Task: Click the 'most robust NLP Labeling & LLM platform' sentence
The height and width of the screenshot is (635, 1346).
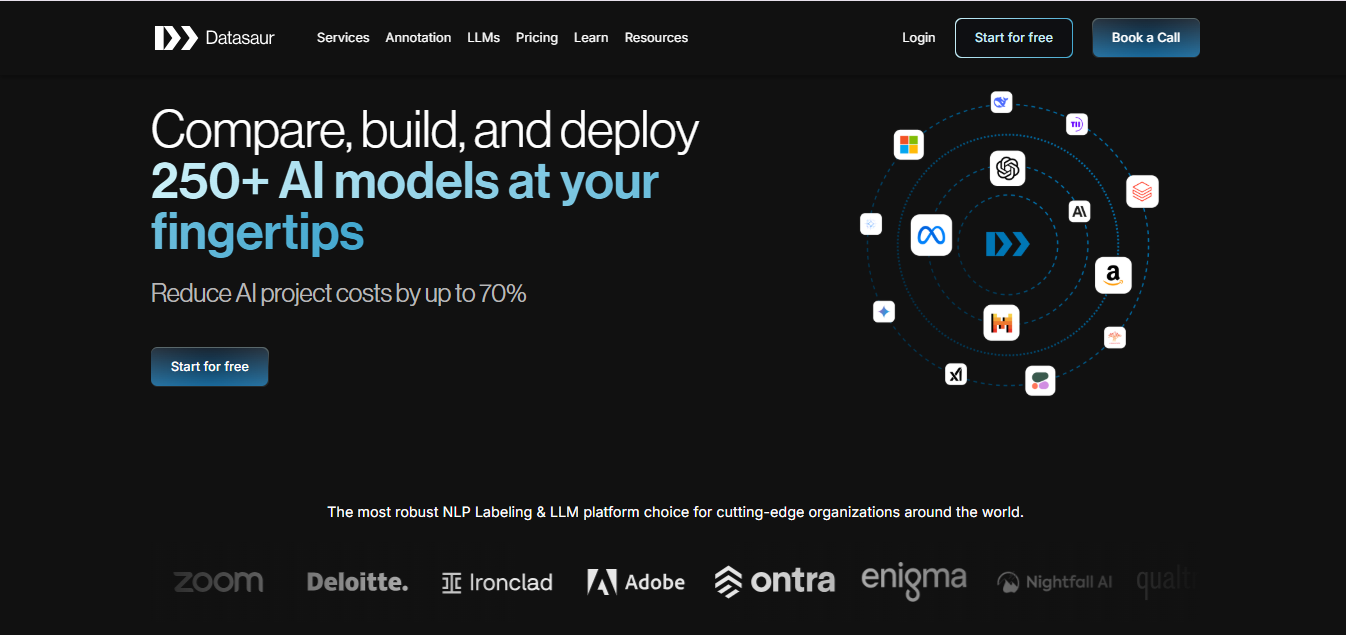Action: point(675,512)
